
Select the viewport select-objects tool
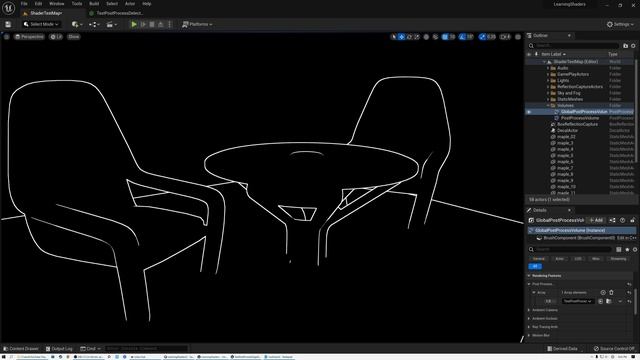[394, 37]
